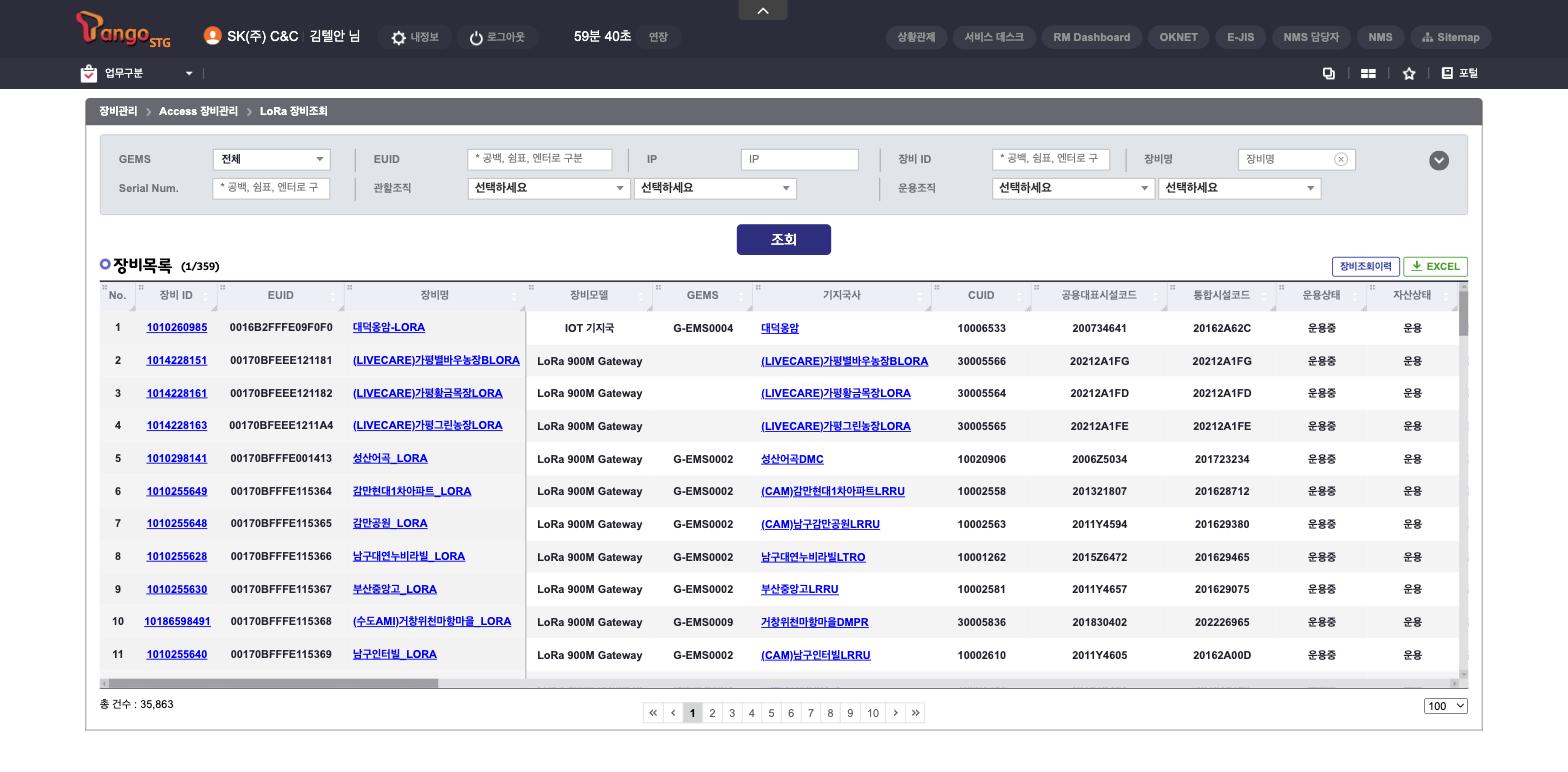Sort by the 장비 ID column arrows
The width and height of the screenshot is (1568, 772).
(206, 296)
